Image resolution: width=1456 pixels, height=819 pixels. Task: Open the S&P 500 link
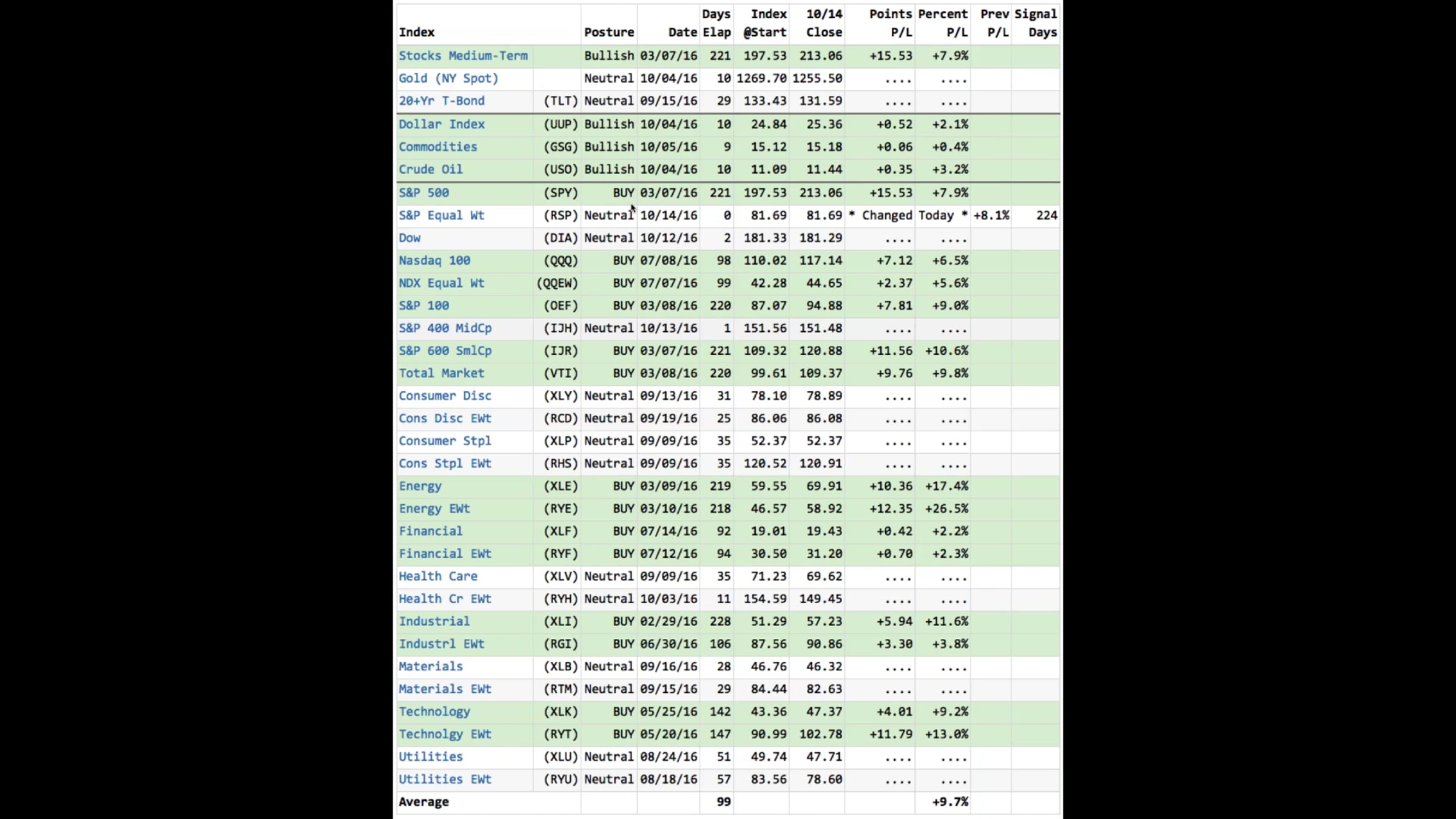(424, 192)
